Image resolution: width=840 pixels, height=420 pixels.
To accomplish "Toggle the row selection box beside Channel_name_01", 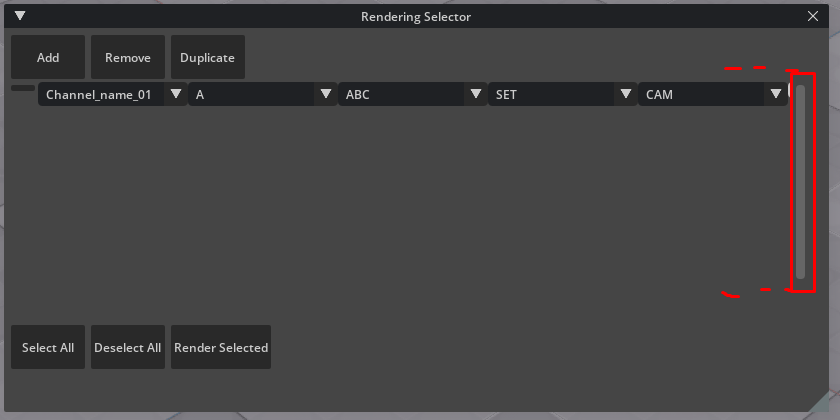I will 22,89.
